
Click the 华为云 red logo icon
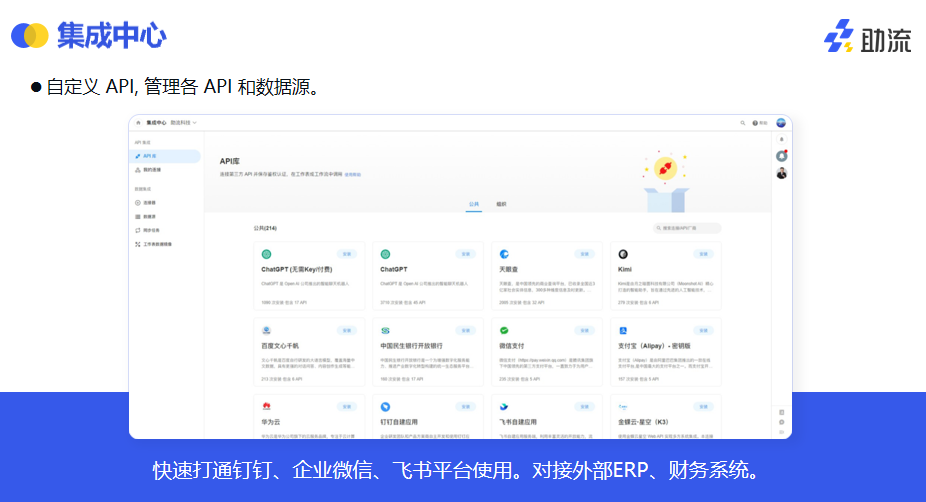coord(267,406)
